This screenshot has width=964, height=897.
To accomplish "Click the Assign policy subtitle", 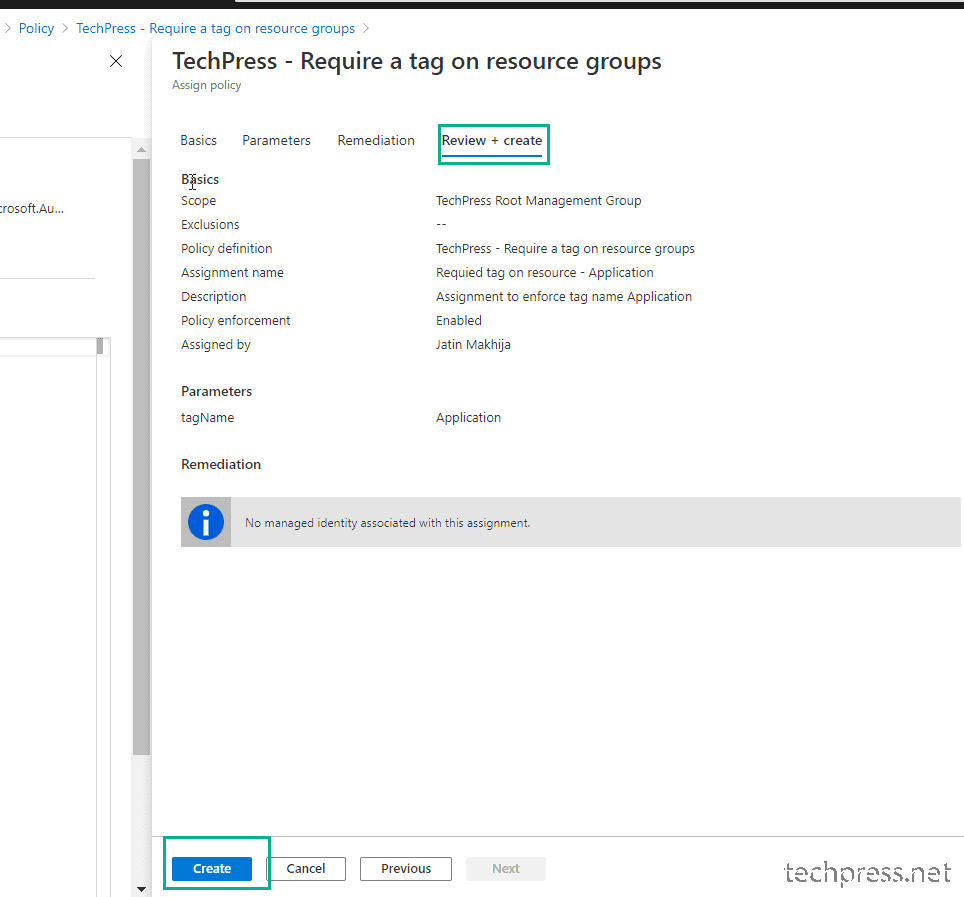I will click(207, 85).
